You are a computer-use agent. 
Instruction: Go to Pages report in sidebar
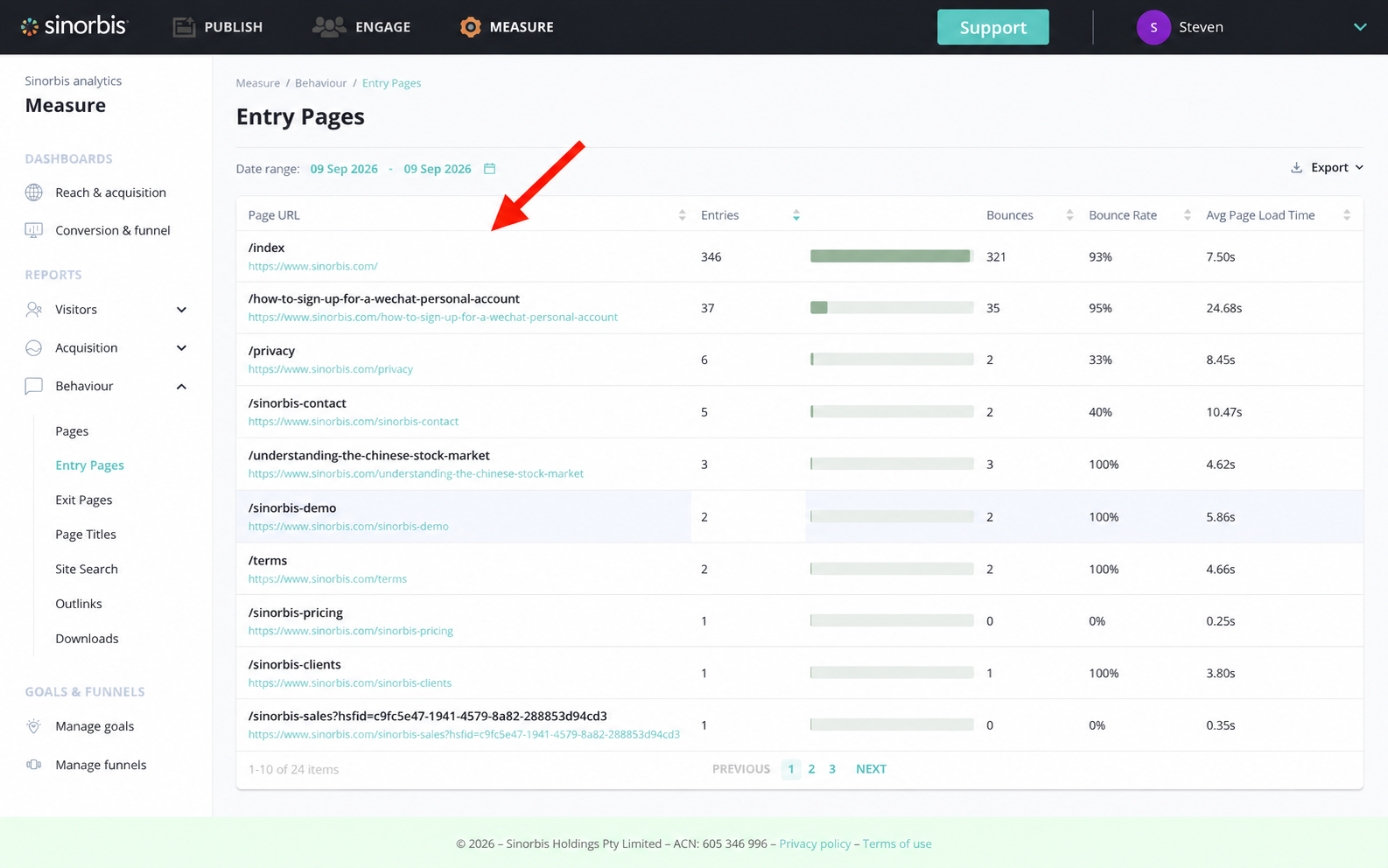tap(72, 431)
